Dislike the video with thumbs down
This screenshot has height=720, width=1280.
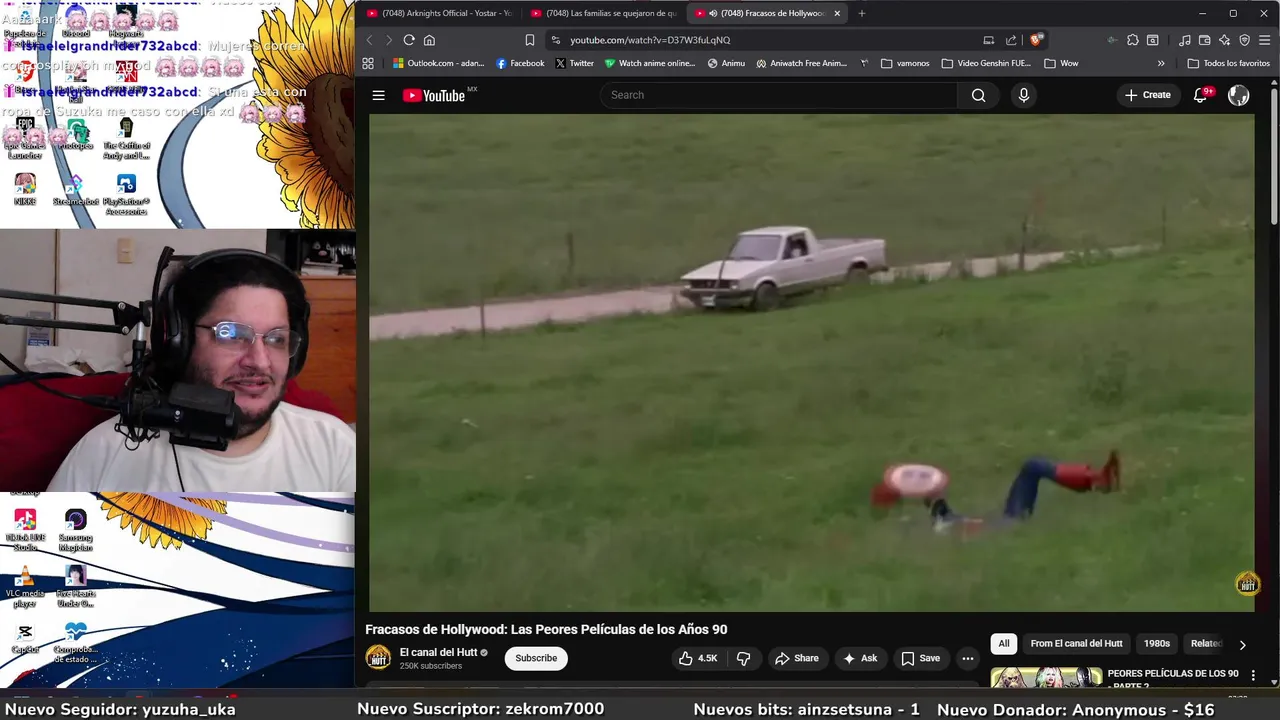tap(743, 658)
